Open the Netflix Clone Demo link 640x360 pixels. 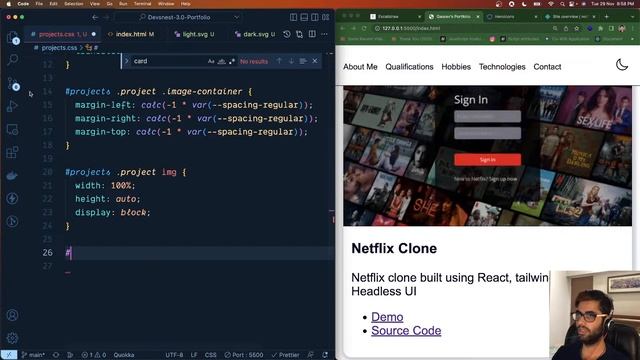pos(387,317)
